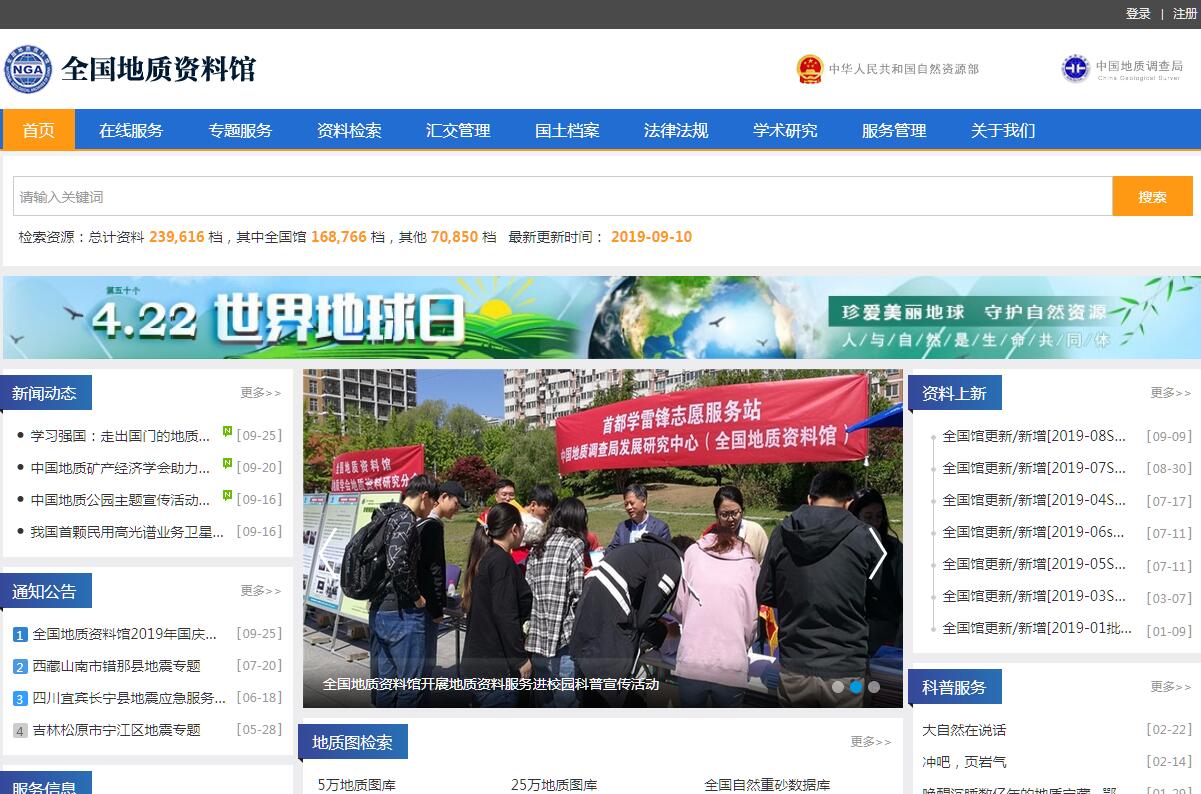The height and width of the screenshot is (794, 1201).
Task: Open 全国馆更新/新增[2019-07S entry
Action: (x=1034, y=468)
